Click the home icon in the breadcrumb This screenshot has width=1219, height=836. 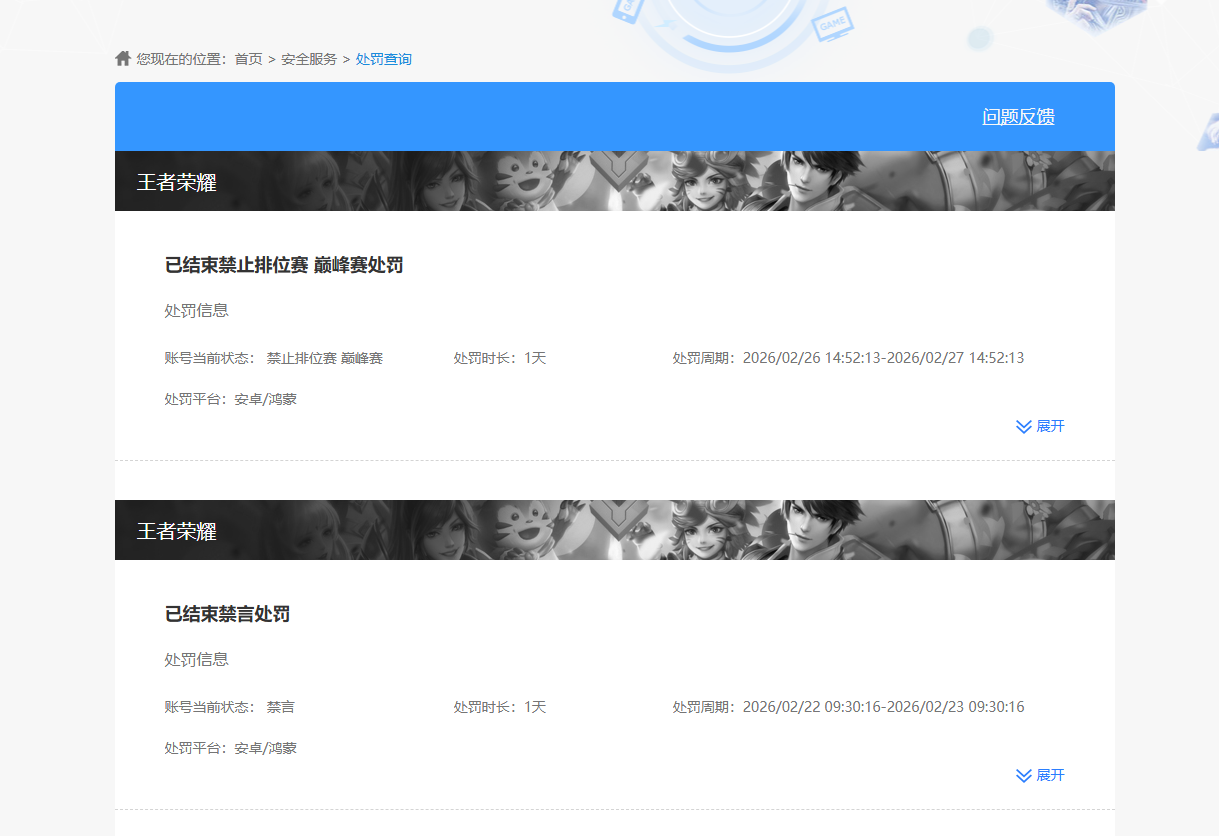click(123, 58)
